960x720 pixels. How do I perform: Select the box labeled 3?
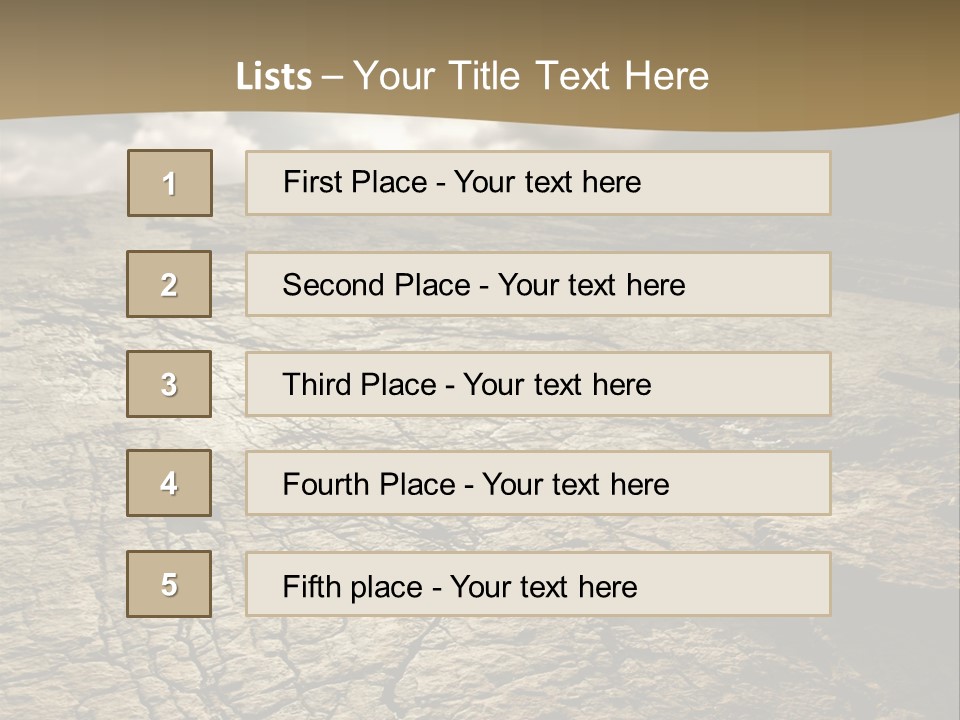pos(169,384)
